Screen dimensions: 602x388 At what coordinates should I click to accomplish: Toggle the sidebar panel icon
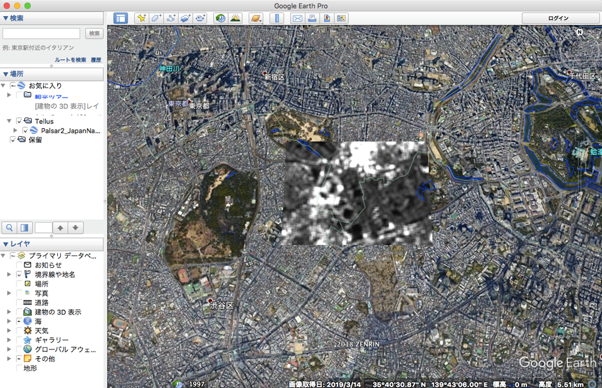pos(121,18)
